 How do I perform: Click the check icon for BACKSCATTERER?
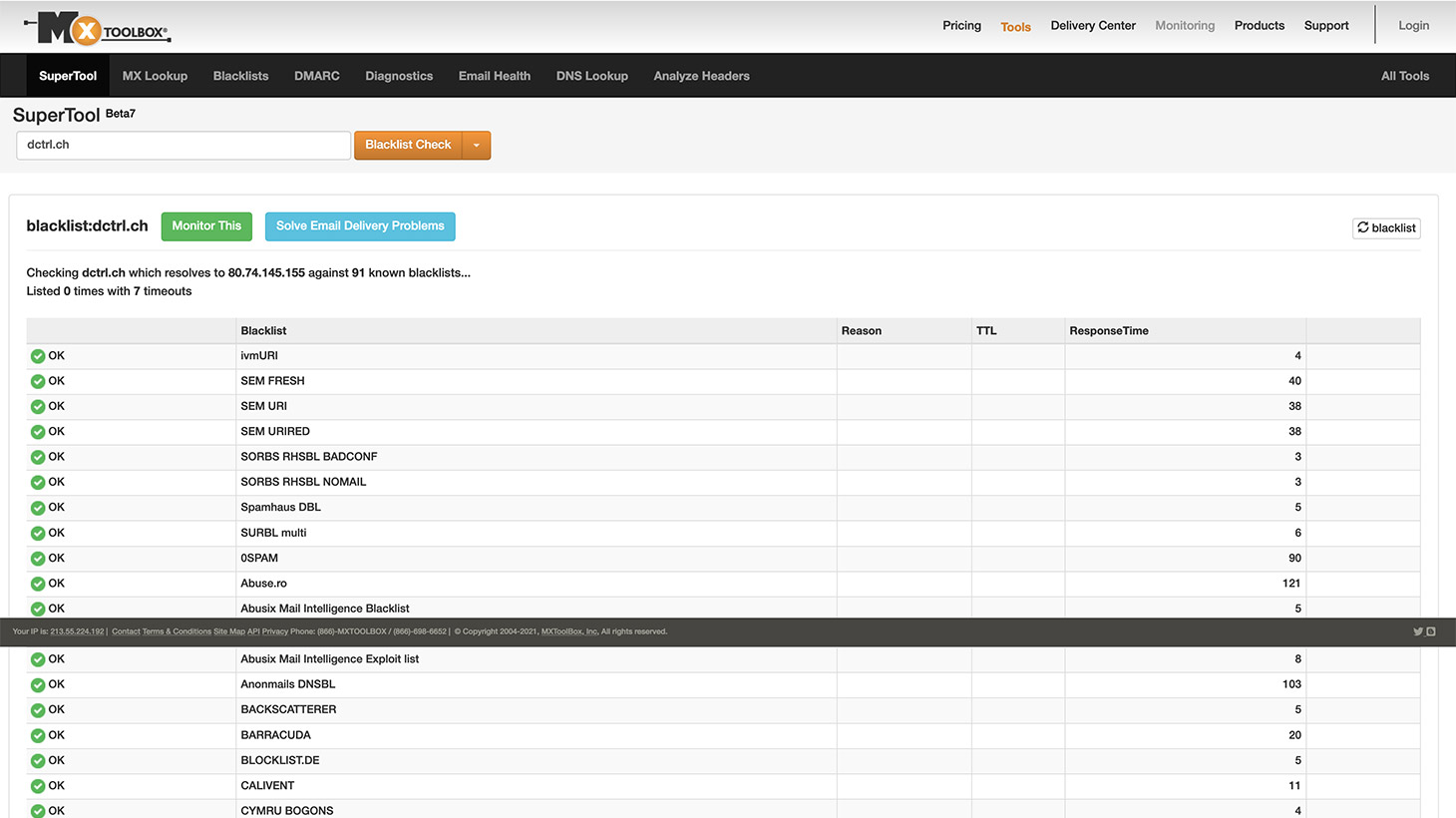38,710
